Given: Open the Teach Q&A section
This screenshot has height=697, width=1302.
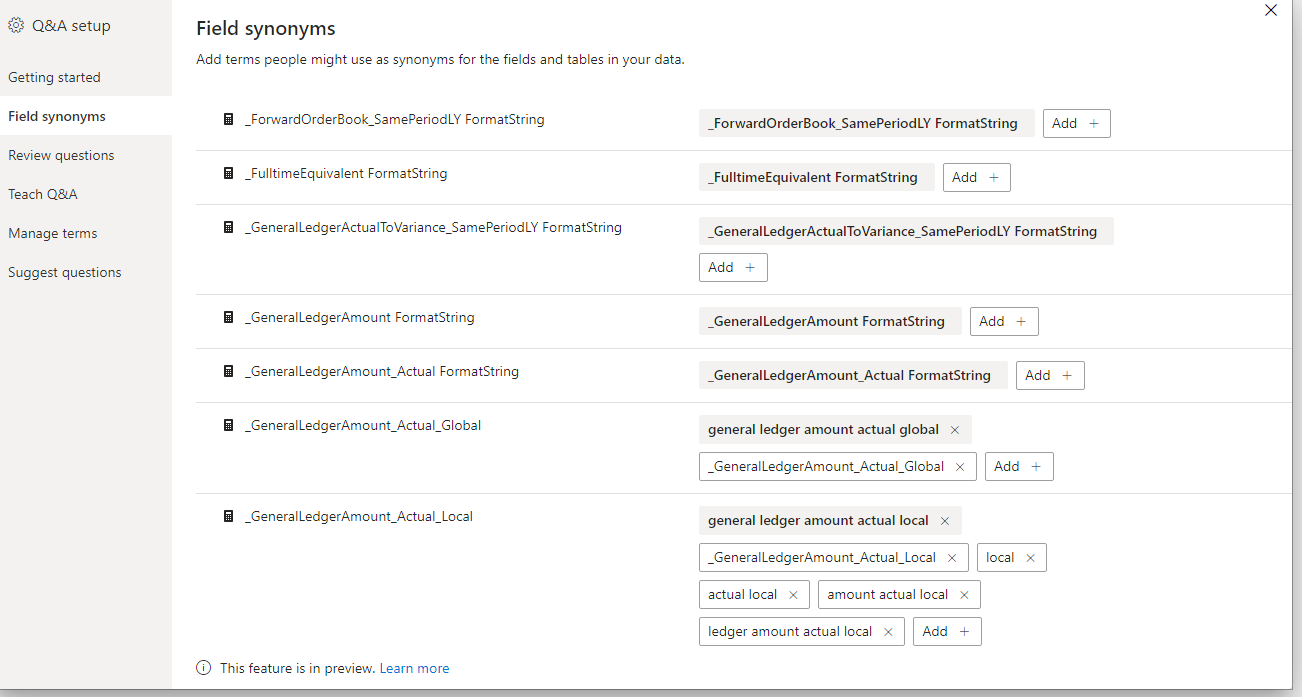Looking at the screenshot, I should coord(86,194).
